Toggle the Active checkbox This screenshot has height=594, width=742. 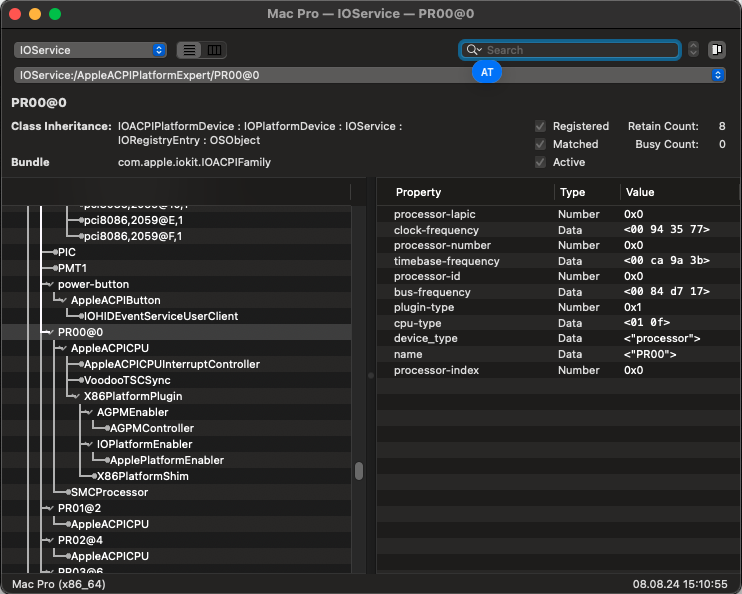tap(540, 162)
